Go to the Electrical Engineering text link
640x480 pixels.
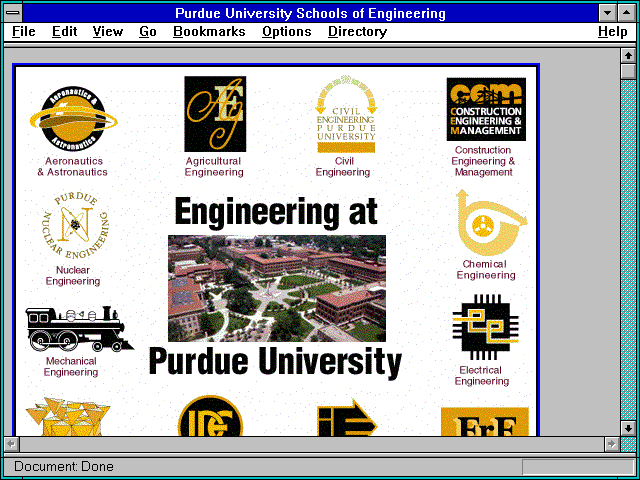tap(482, 376)
